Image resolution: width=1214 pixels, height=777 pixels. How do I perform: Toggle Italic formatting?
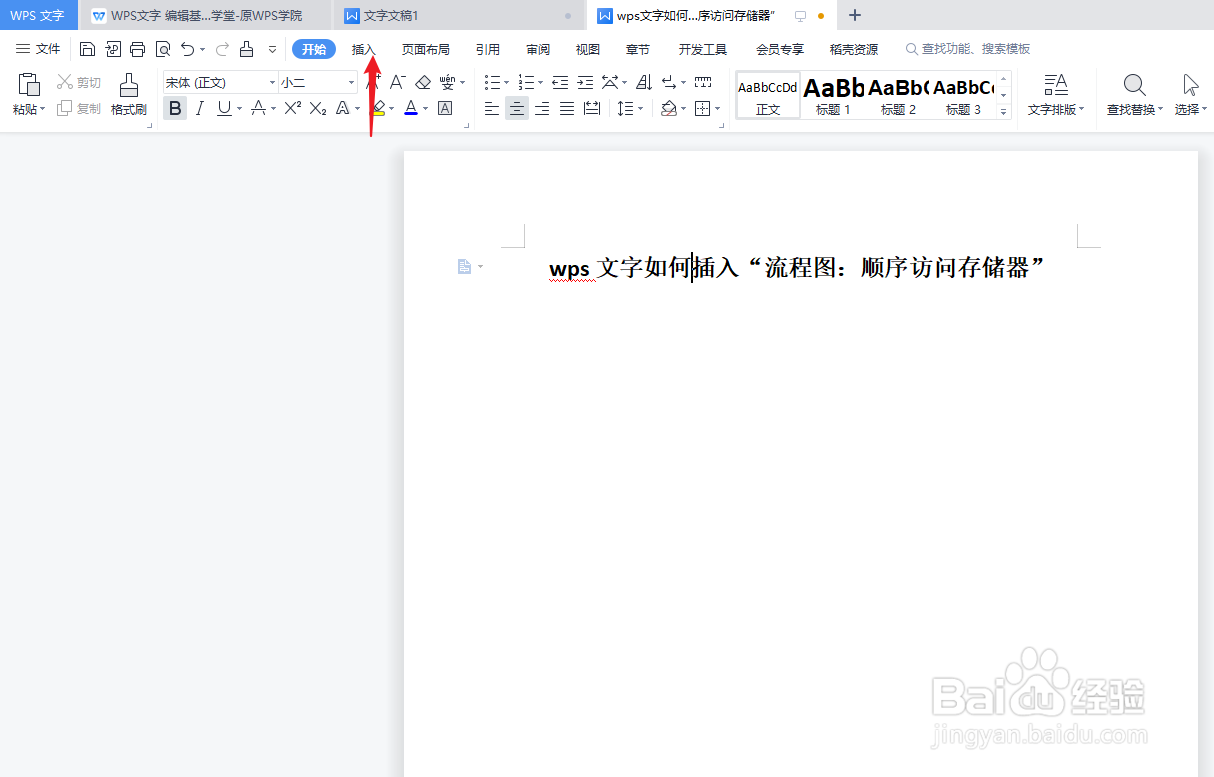pyautogui.click(x=200, y=108)
